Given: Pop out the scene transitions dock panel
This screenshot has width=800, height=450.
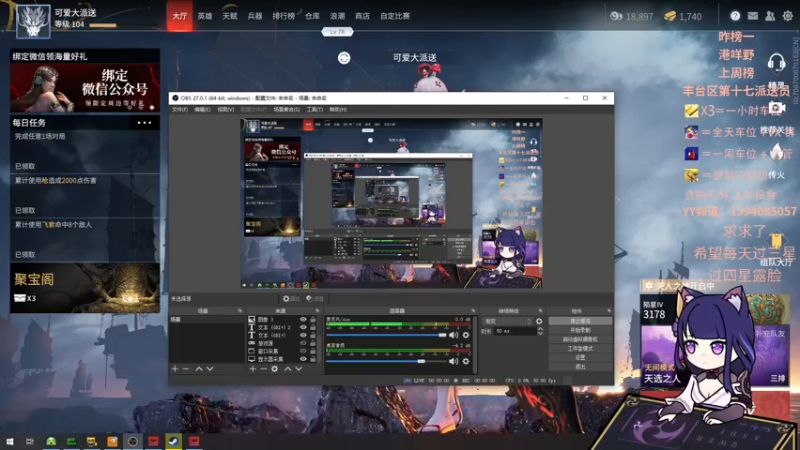Looking at the screenshot, I should (540, 311).
